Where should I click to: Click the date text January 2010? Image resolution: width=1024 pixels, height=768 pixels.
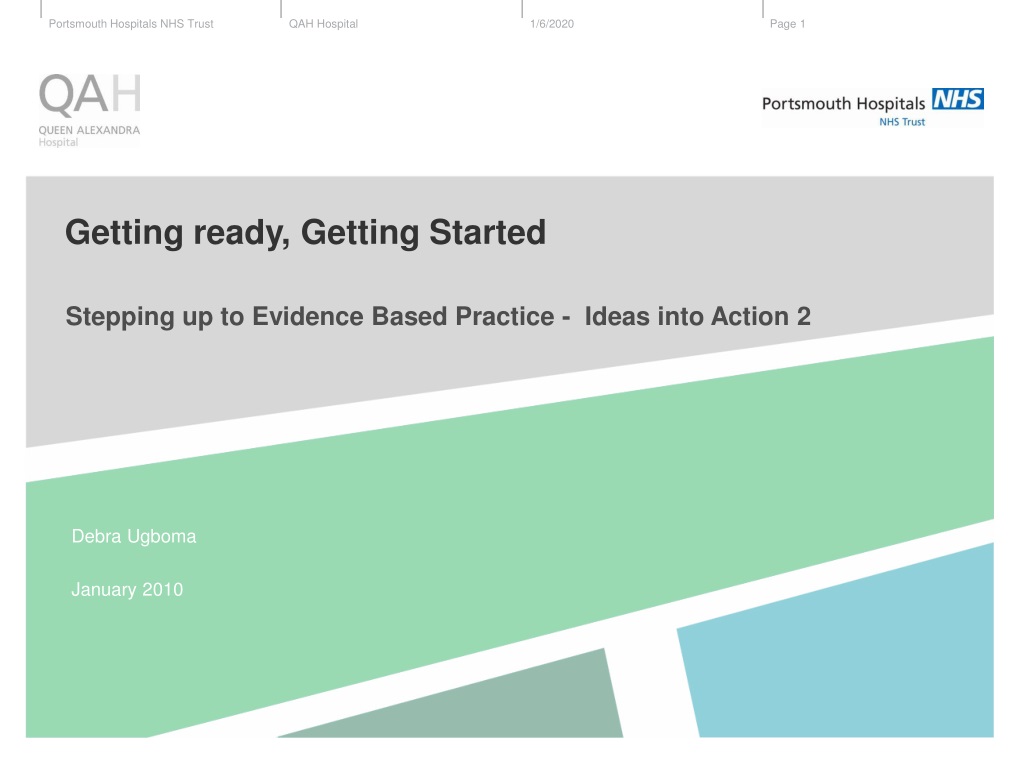(x=127, y=590)
